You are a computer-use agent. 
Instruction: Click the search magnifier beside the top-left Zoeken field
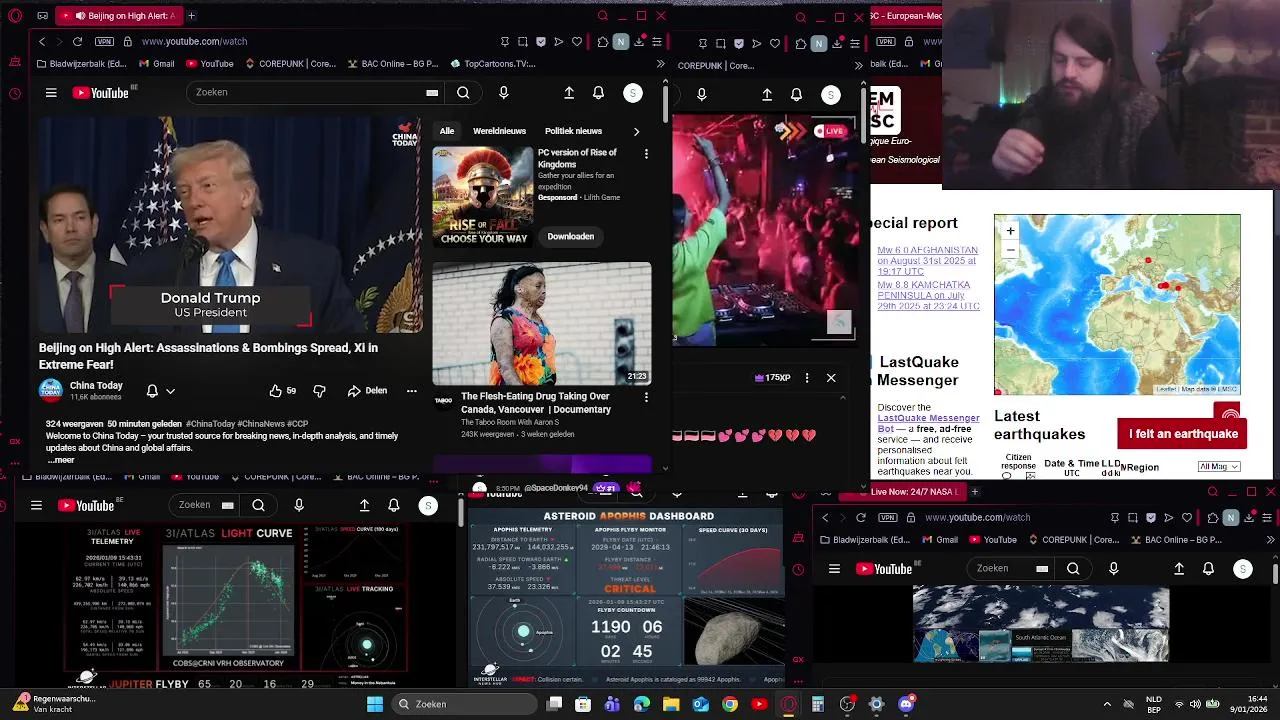tap(463, 93)
